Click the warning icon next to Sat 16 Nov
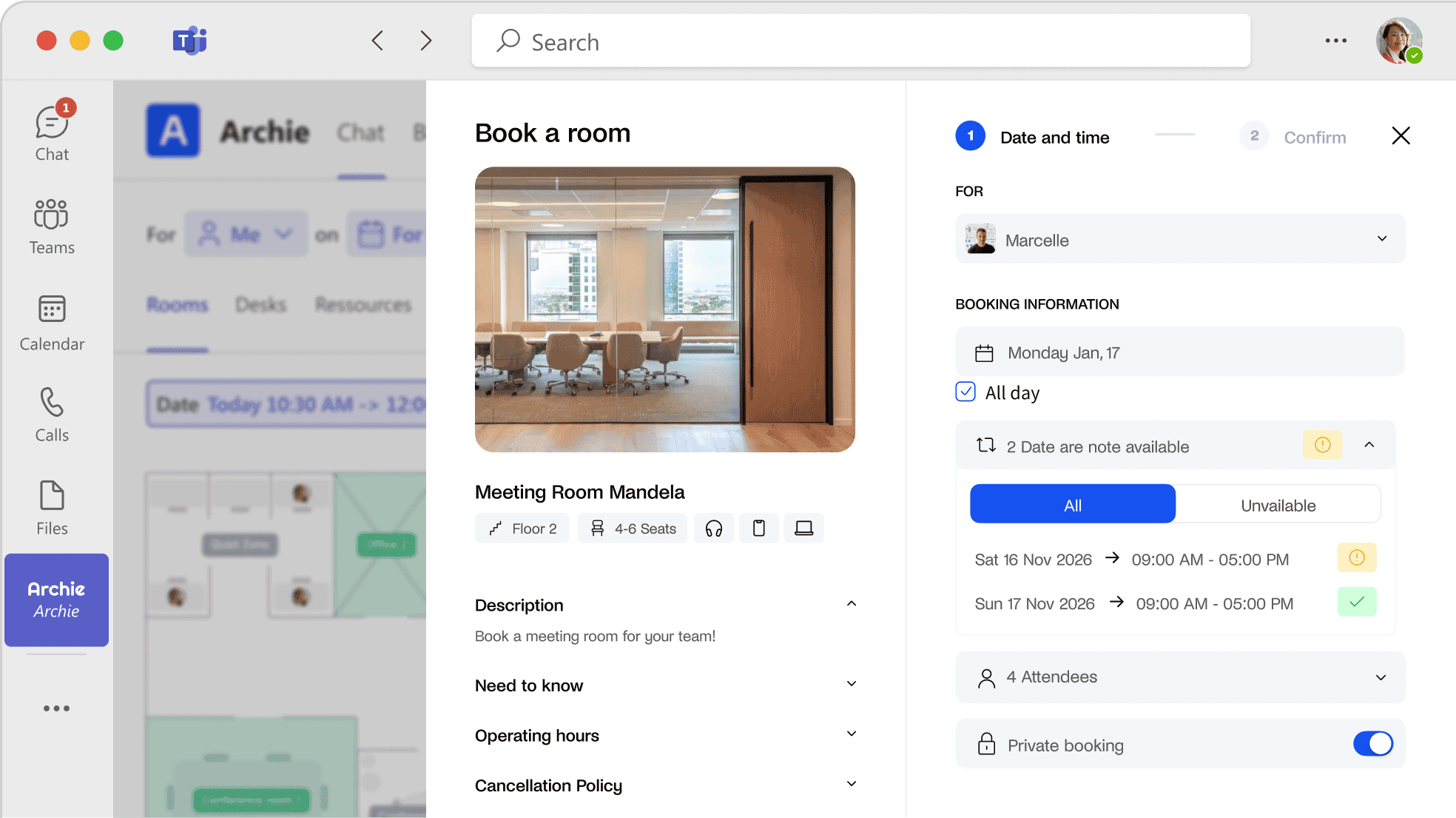Viewport: 1456px width, 818px height. tap(1356, 558)
